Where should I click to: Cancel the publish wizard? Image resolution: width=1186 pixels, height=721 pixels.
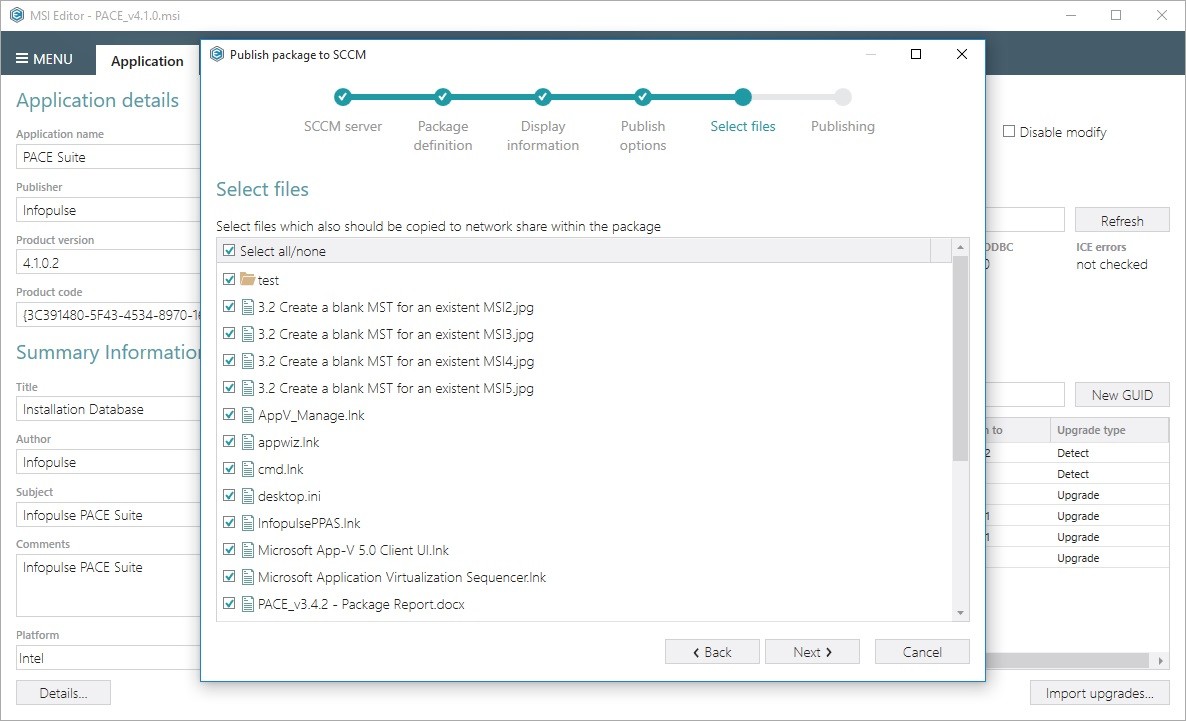[x=922, y=652]
